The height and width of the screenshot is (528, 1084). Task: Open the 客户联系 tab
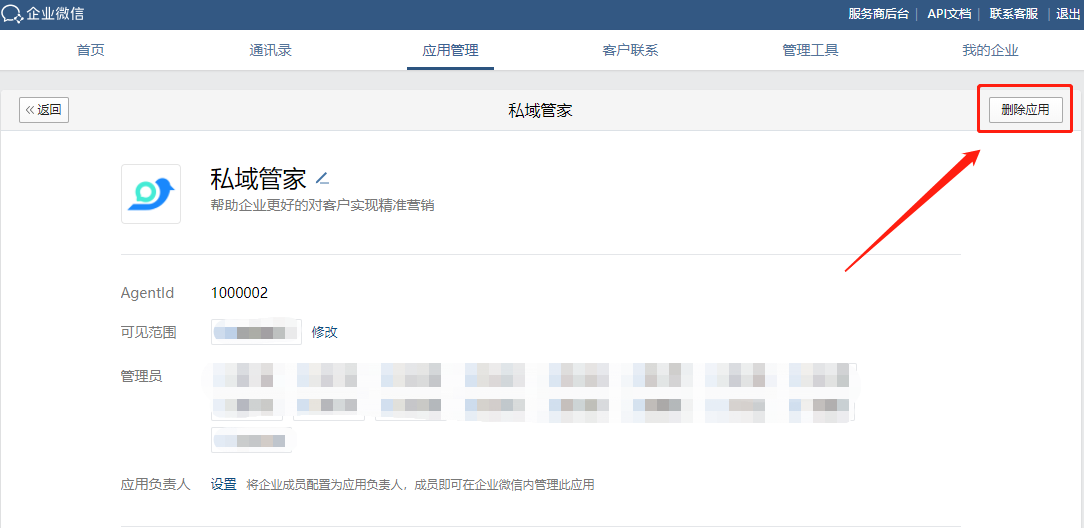click(630, 51)
